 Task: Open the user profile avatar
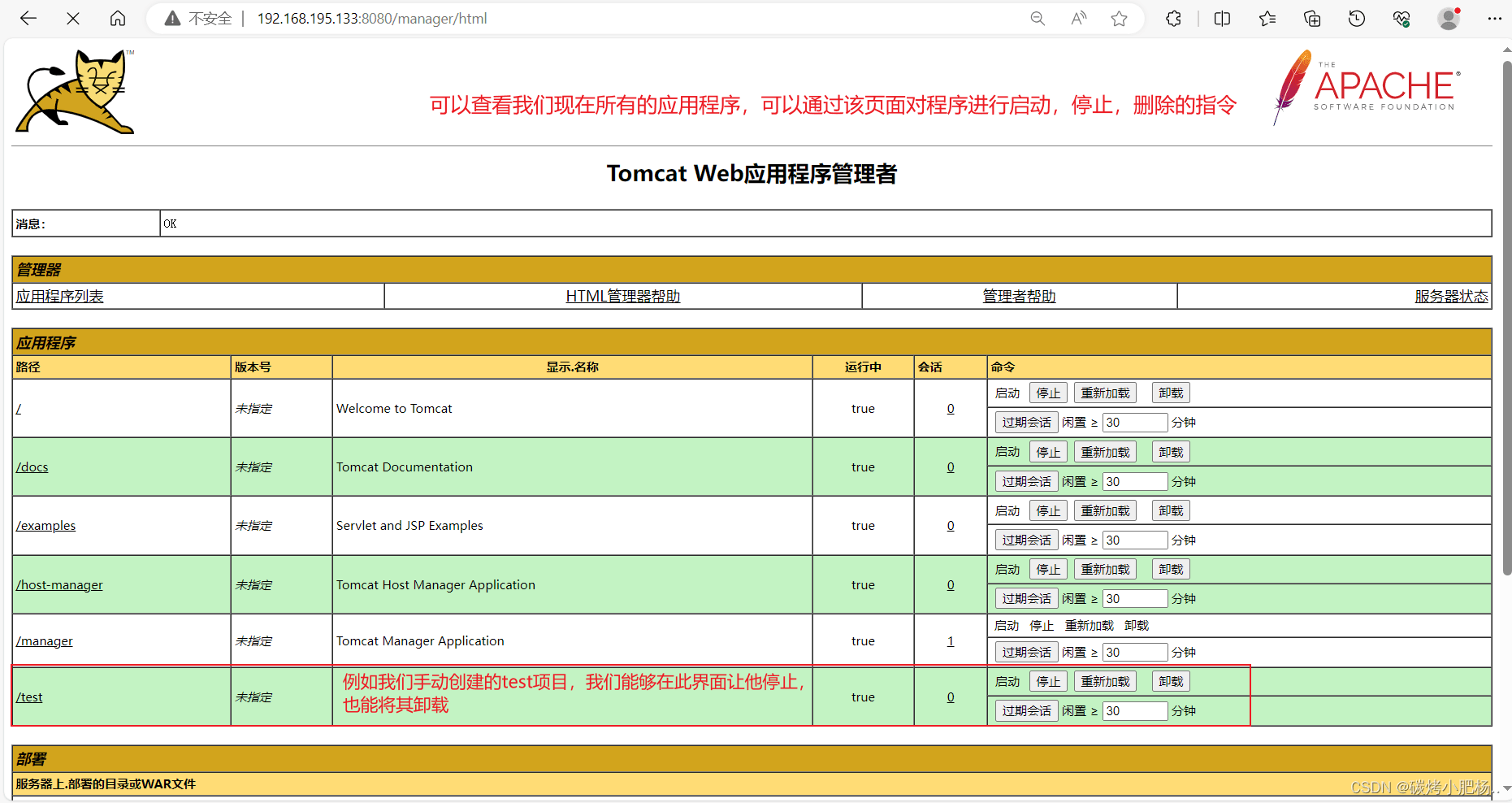(x=1449, y=19)
